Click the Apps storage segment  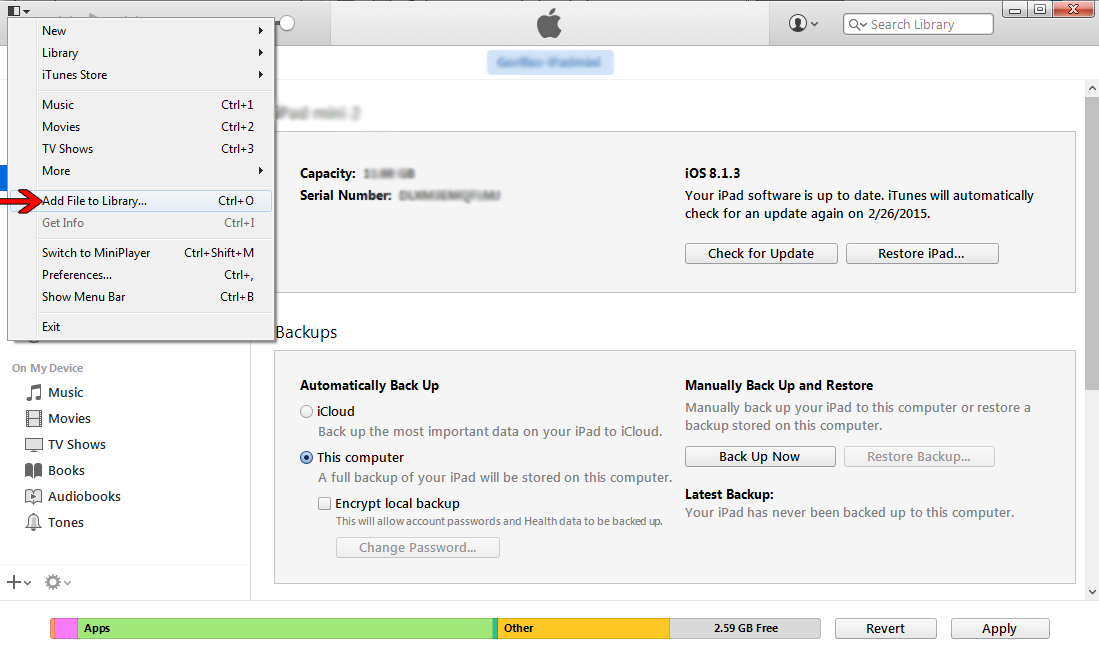click(x=285, y=628)
